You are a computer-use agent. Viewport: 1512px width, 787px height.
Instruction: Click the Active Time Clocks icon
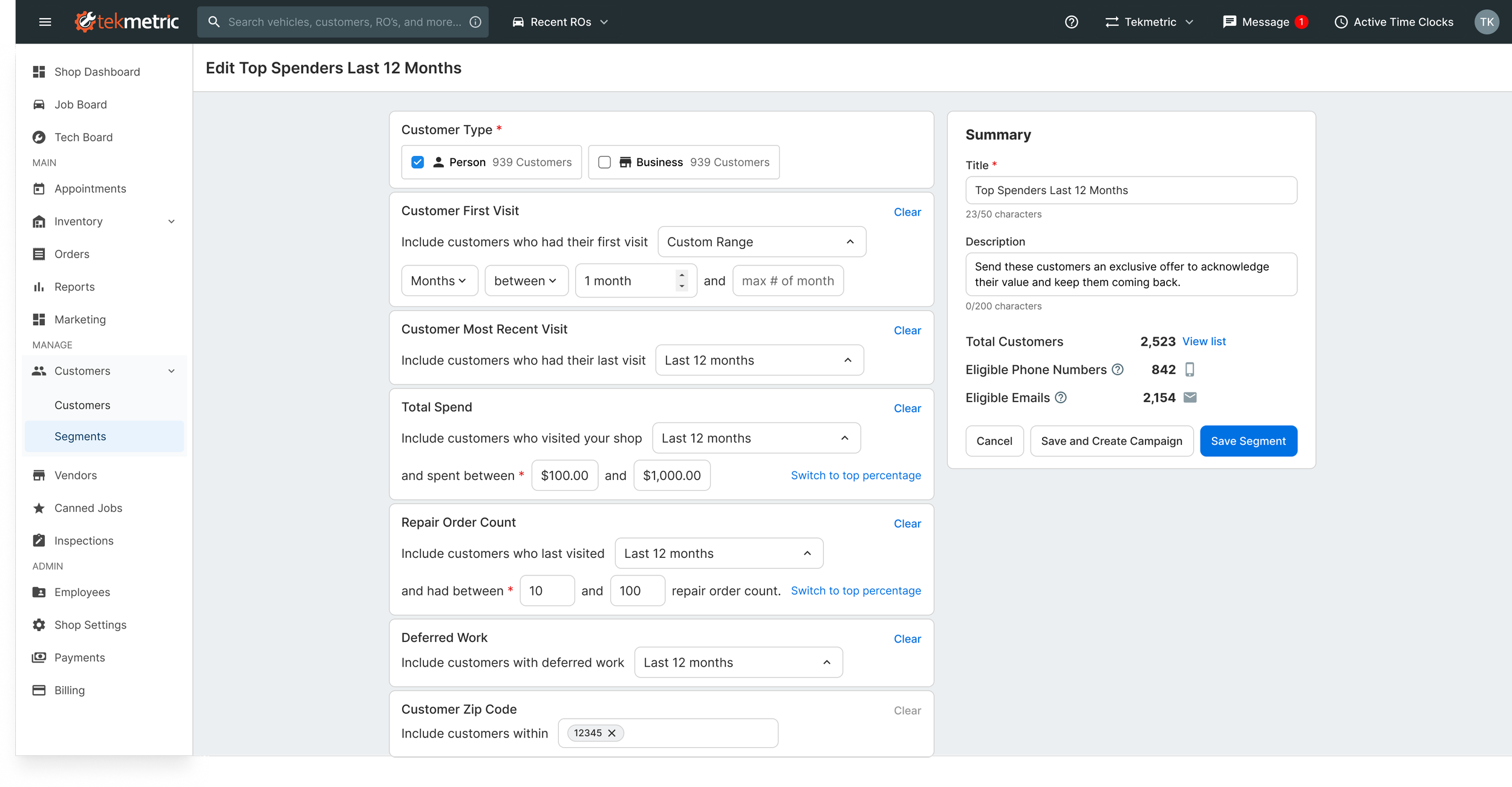tap(1341, 22)
